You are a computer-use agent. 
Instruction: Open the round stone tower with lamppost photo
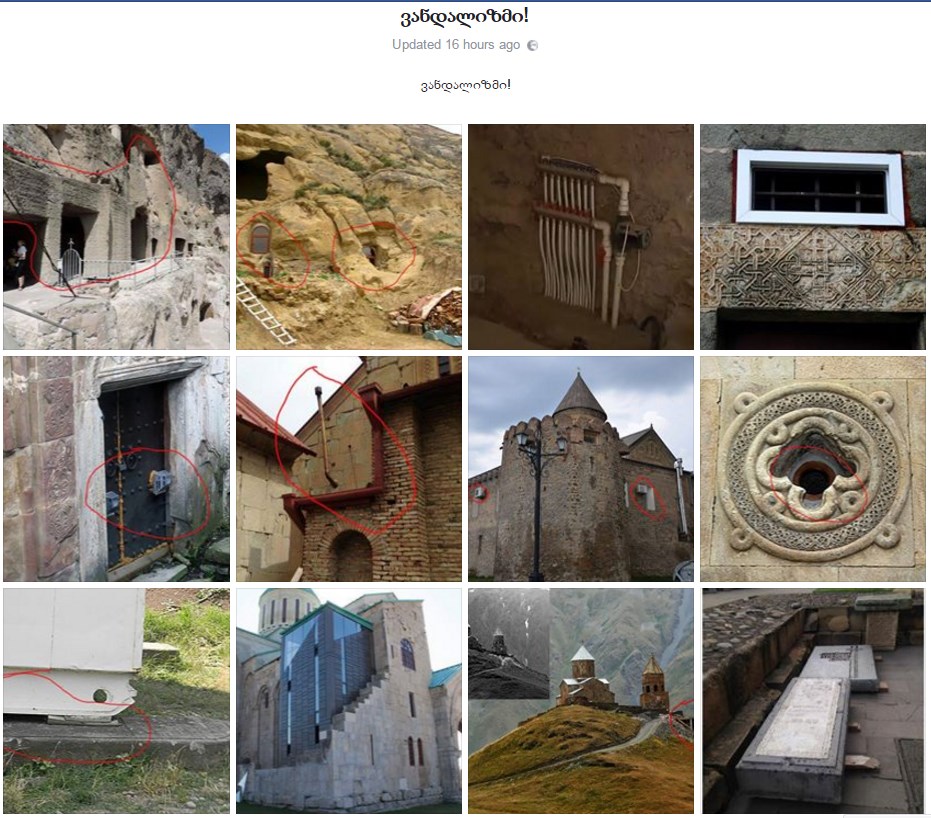(x=581, y=469)
